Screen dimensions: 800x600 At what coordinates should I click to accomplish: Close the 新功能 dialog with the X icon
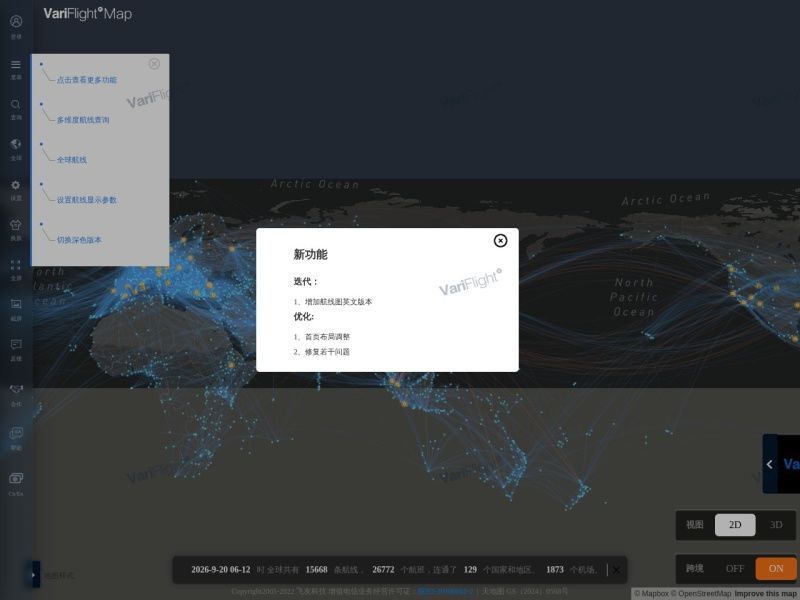pyautogui.click(x=500, y=241)
